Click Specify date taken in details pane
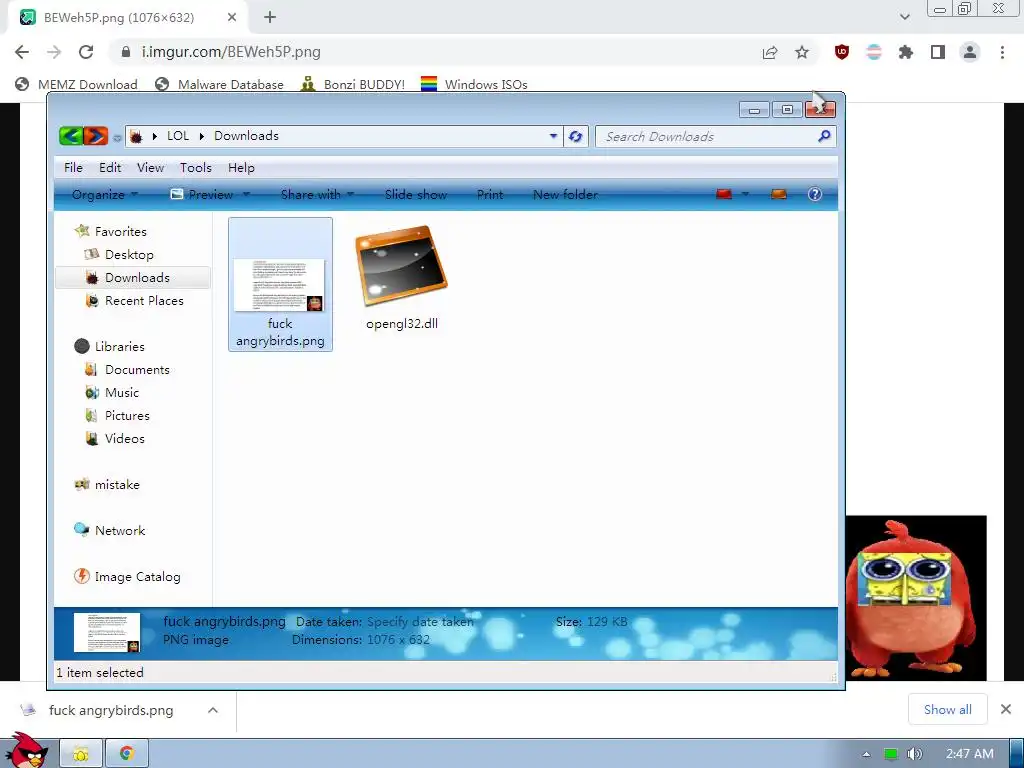 click(420, 622)
